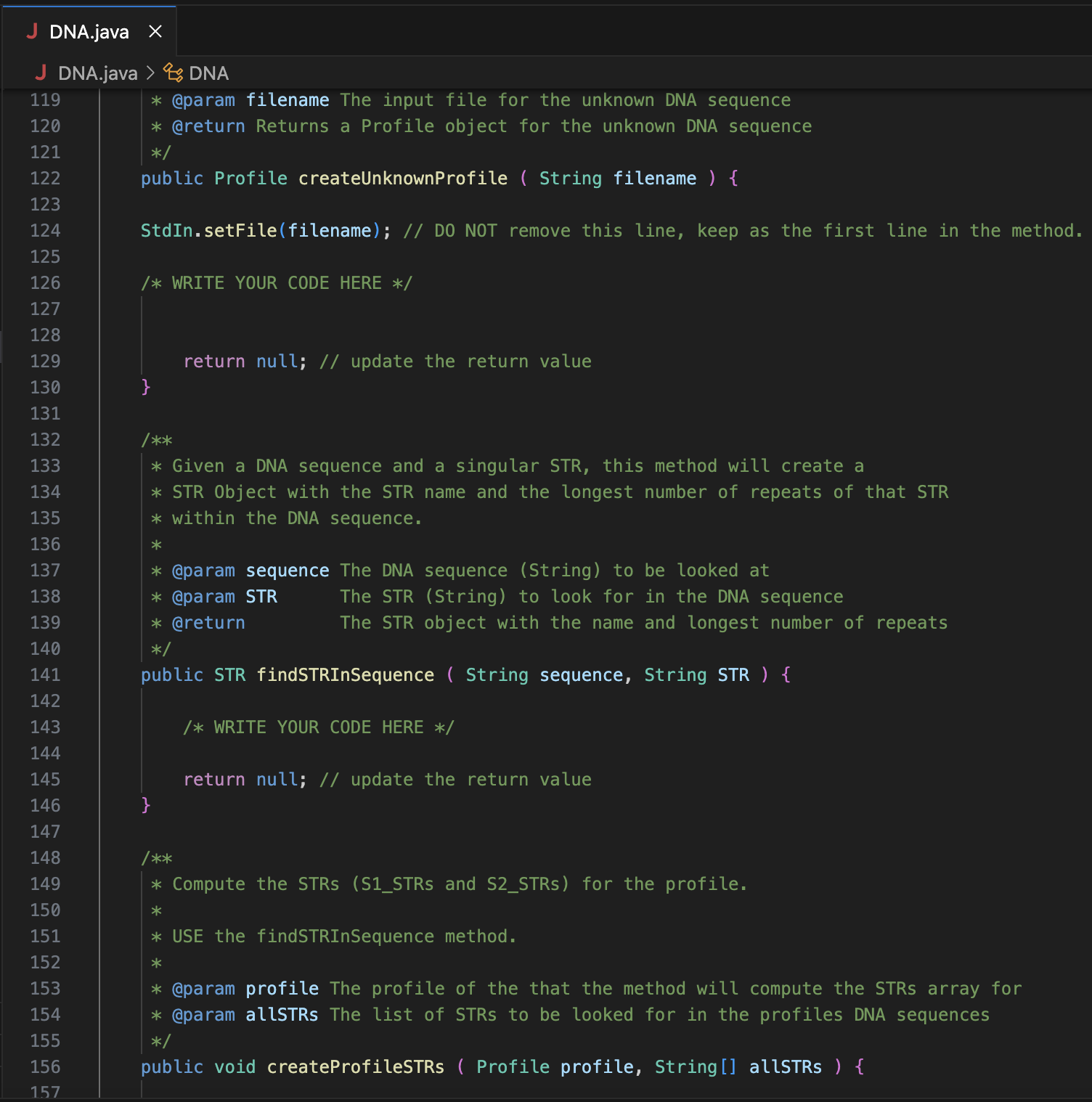Click the String[] type on line 156
Image resolution: width=1092 pixels, height=1102 pixels.
pos(696,1067)
